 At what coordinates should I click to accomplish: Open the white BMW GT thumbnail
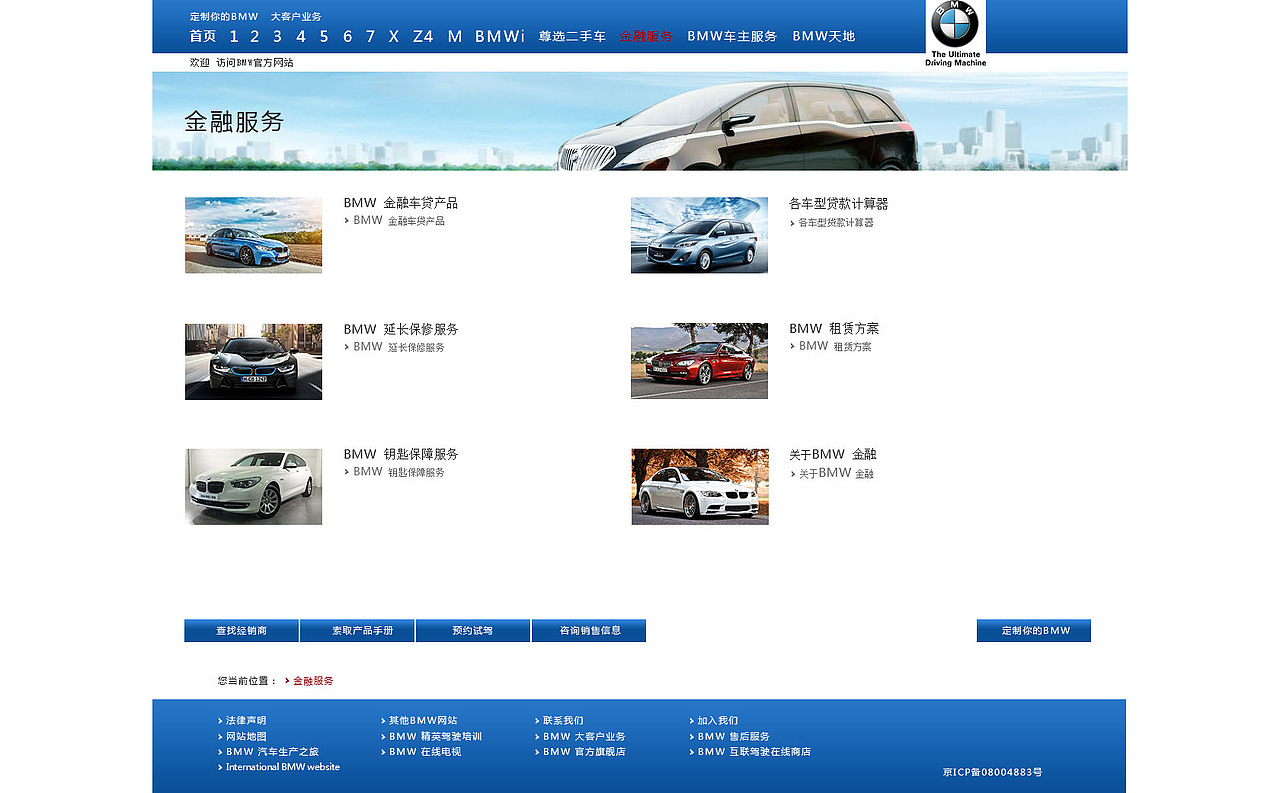click(x=253, y=487)
